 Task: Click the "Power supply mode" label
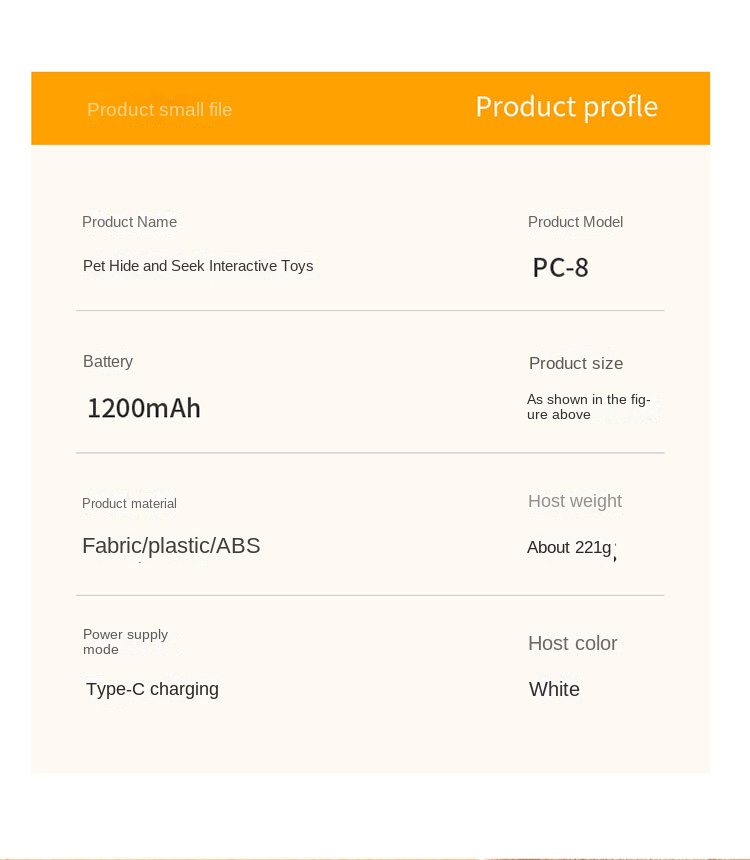point(125,642)
